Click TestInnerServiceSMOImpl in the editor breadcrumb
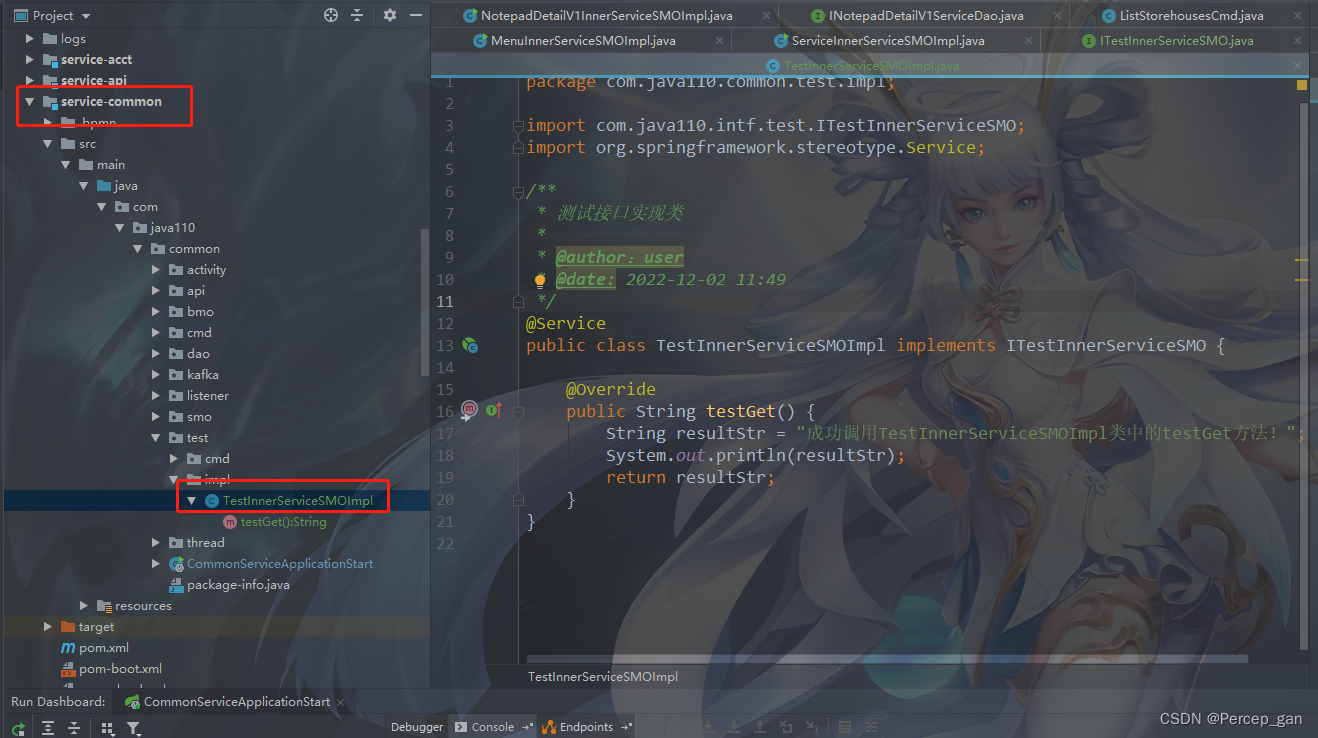 pos(603,677)
